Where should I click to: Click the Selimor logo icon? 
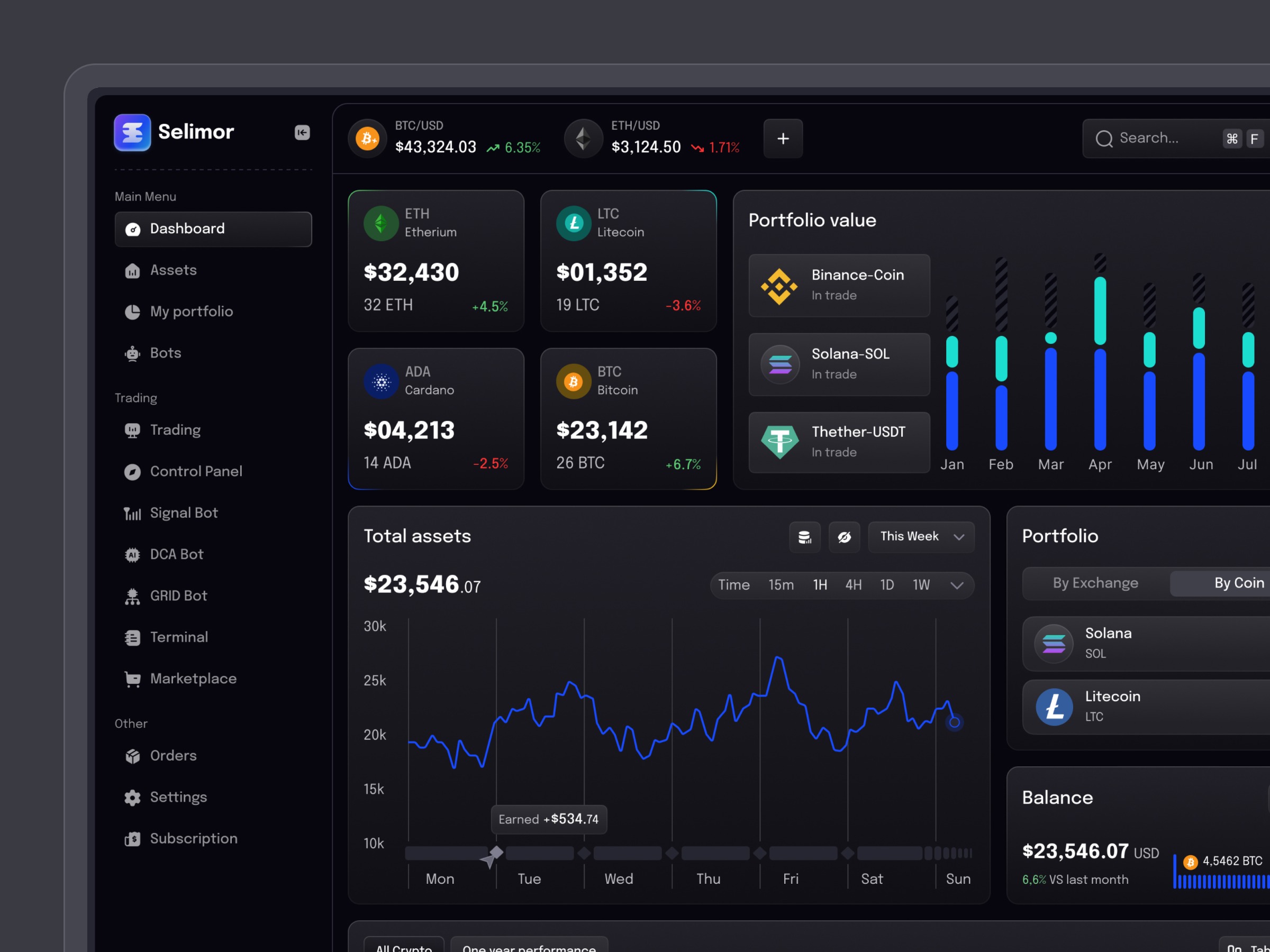click(x=132, y=133)
